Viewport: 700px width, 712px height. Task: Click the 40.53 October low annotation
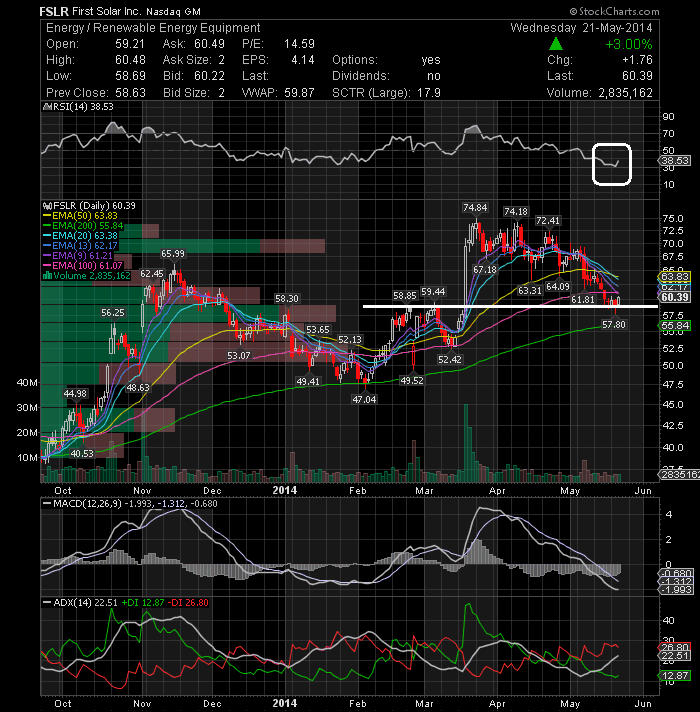(82, 454)
